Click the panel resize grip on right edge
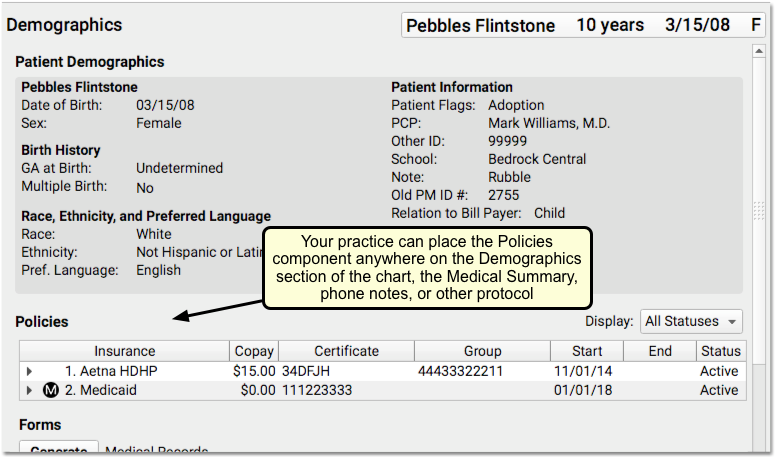 [x=759, y=211]
